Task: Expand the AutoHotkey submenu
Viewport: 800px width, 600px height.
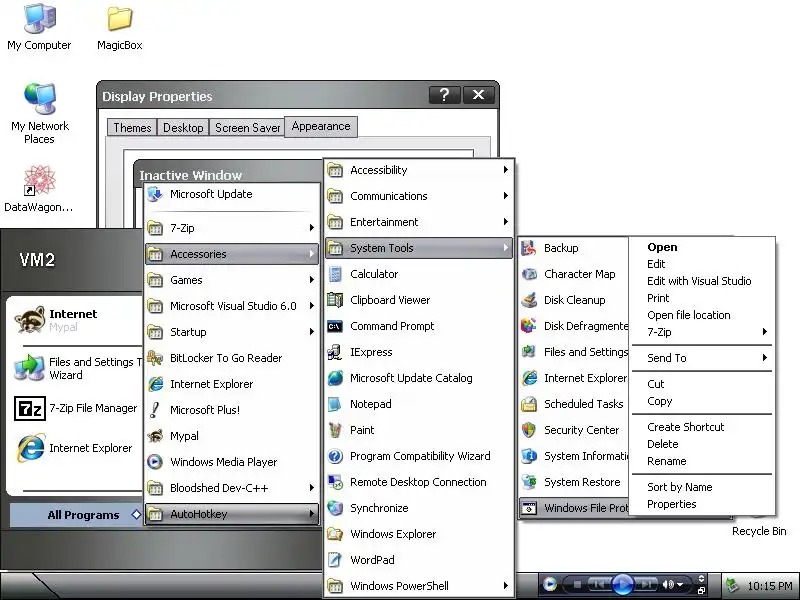Action: click(232, 514)
